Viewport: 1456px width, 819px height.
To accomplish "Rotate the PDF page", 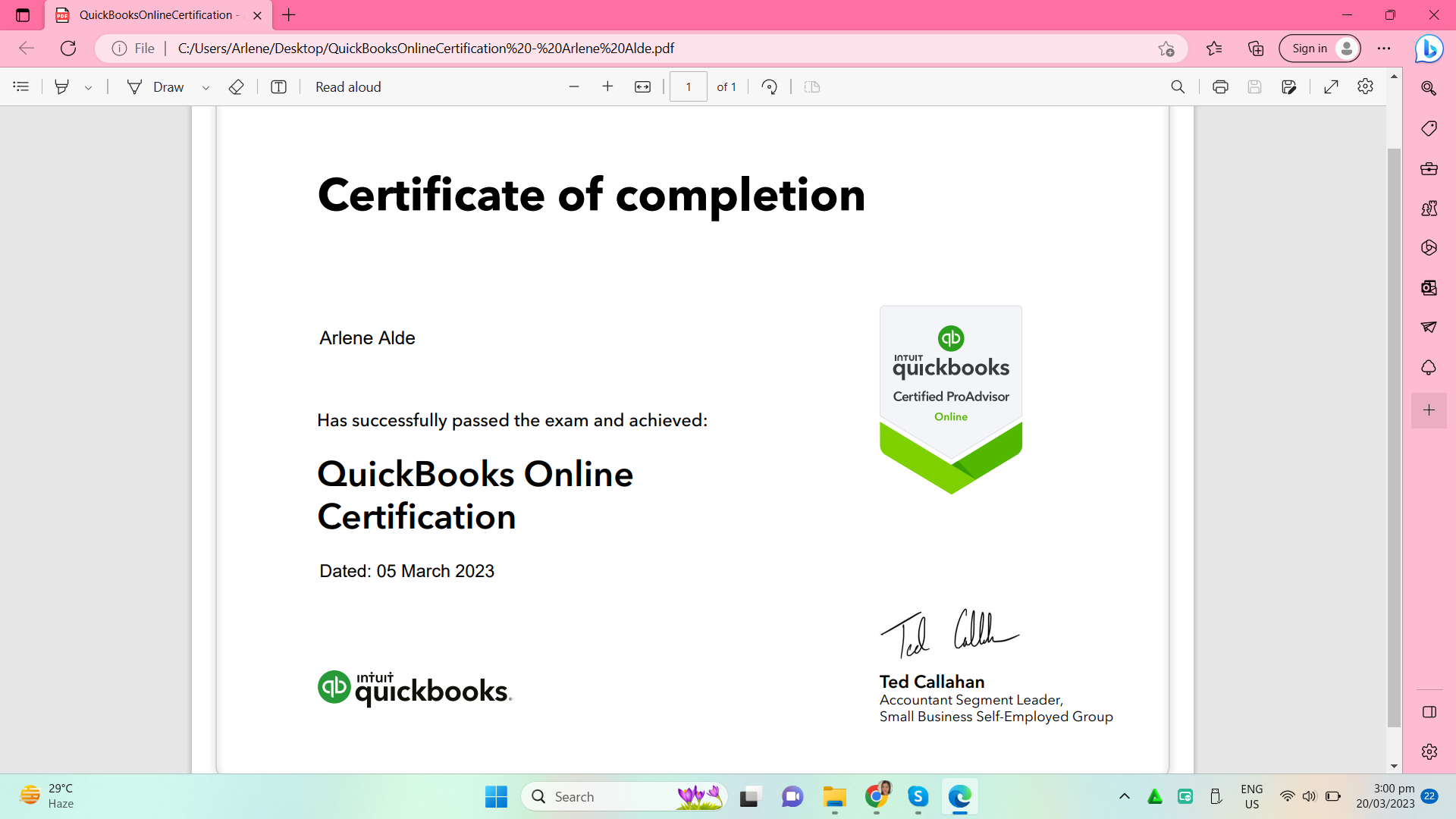I will pos(769,86).
